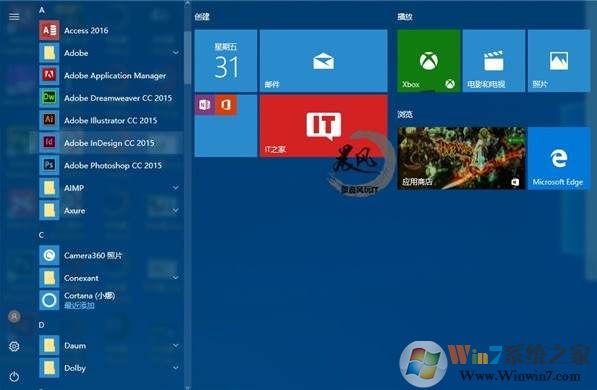
Task: Open Adobe Dreamweaver CC 2015 icon
Action: 49,98
